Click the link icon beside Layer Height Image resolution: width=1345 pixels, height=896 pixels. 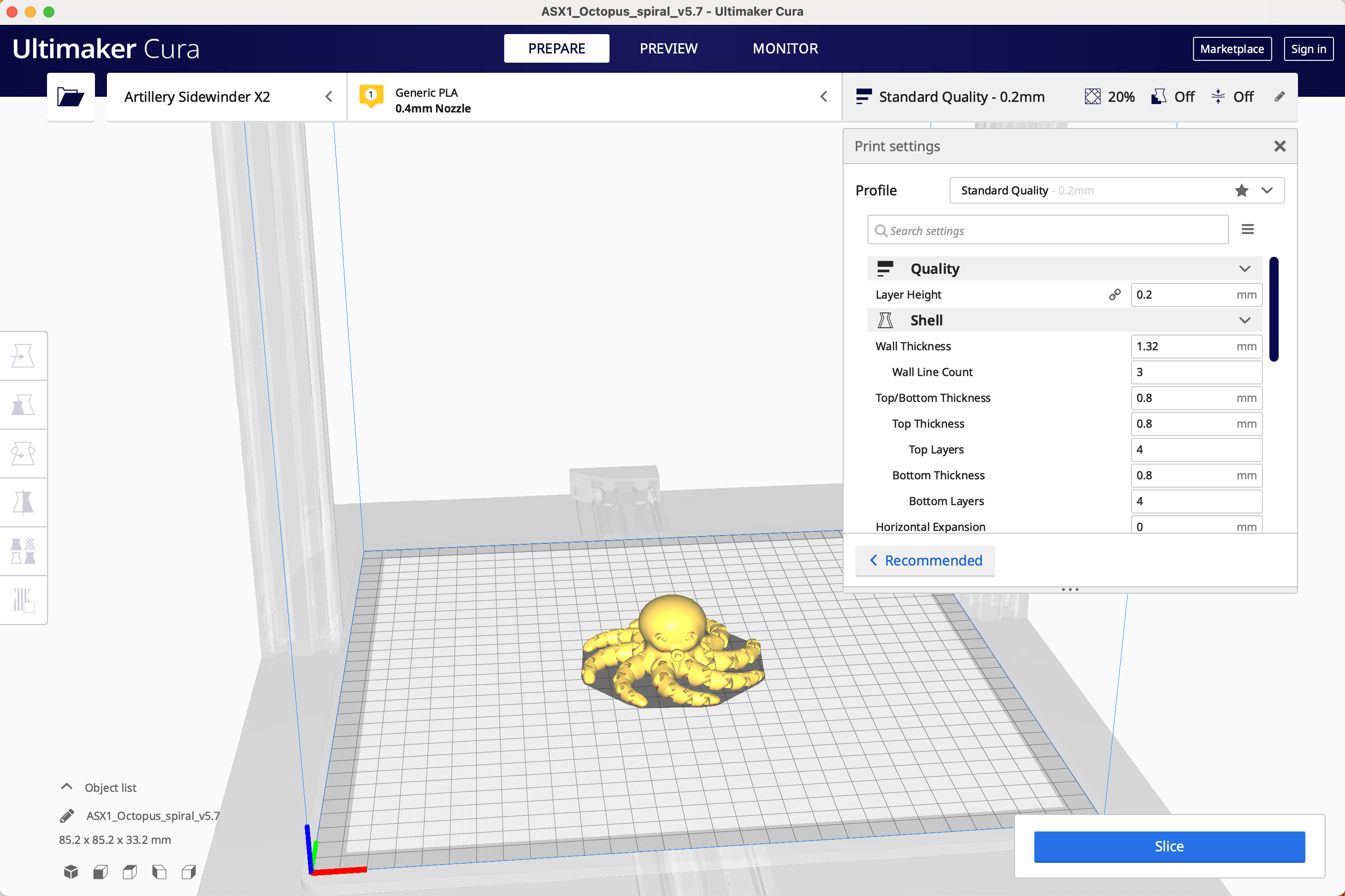(1115, 295)
